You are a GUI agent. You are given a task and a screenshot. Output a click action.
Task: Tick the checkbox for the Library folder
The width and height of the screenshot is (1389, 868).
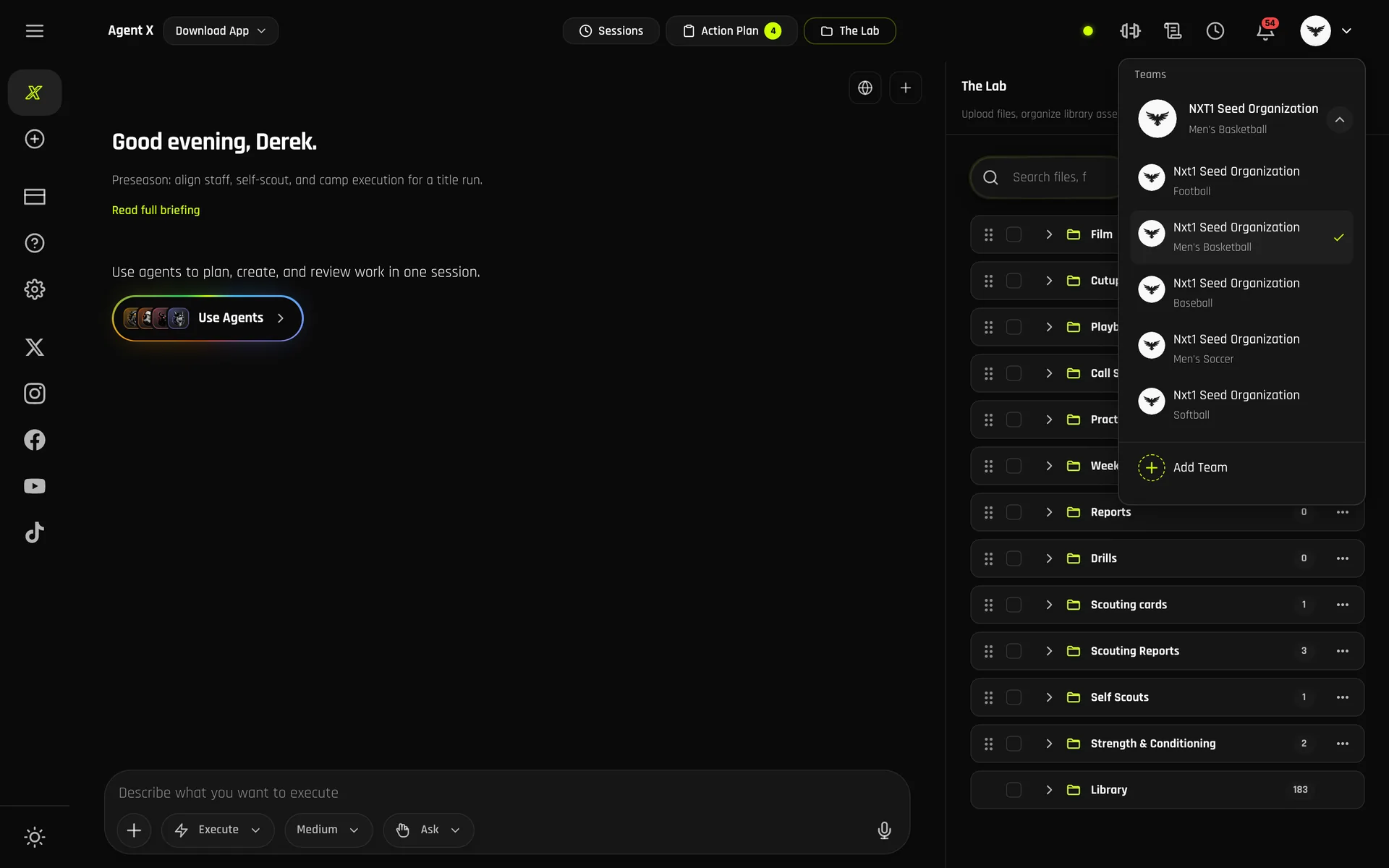click(x=1014, y=790)
